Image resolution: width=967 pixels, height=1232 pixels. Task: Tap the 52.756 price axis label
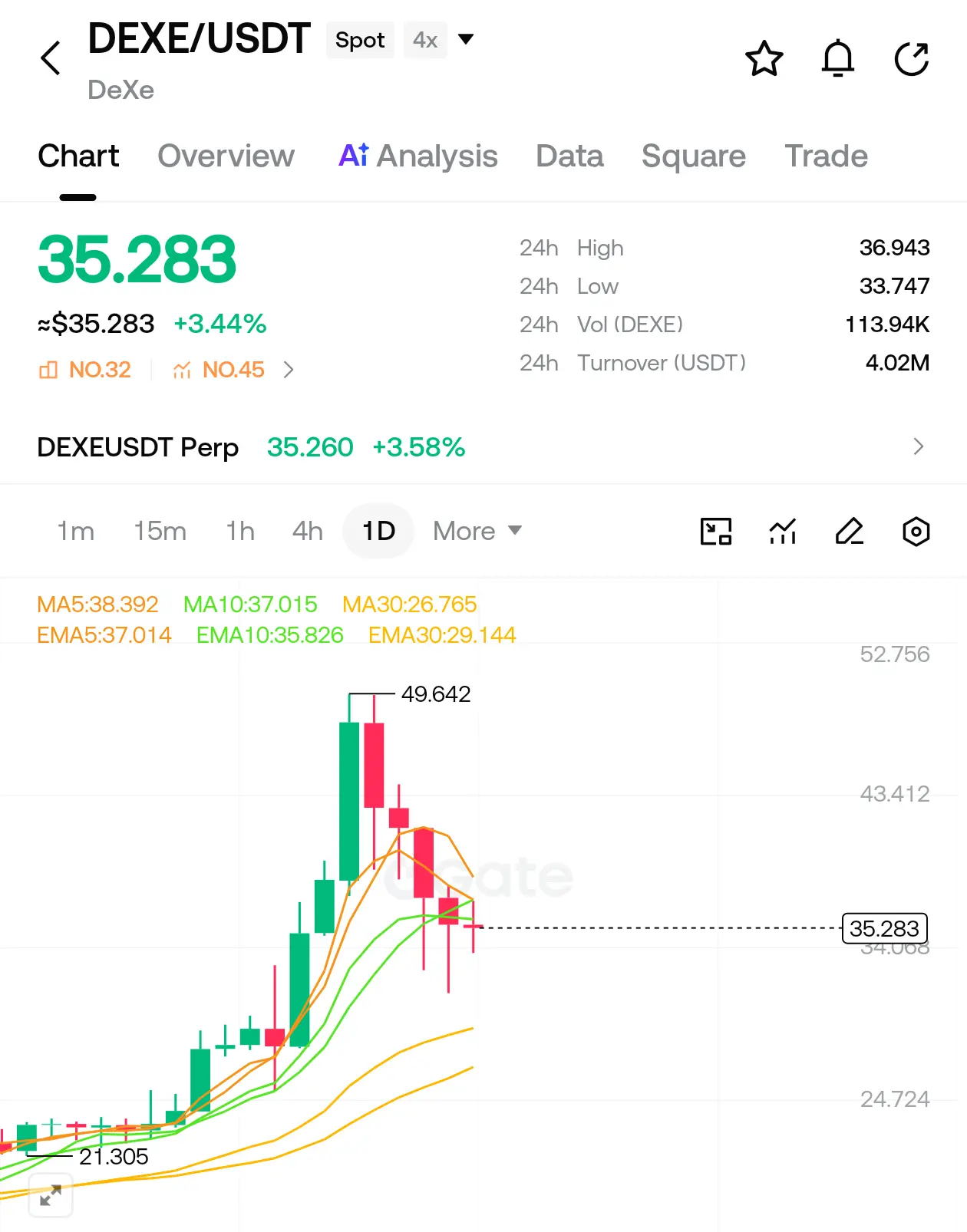pos(895,654)
